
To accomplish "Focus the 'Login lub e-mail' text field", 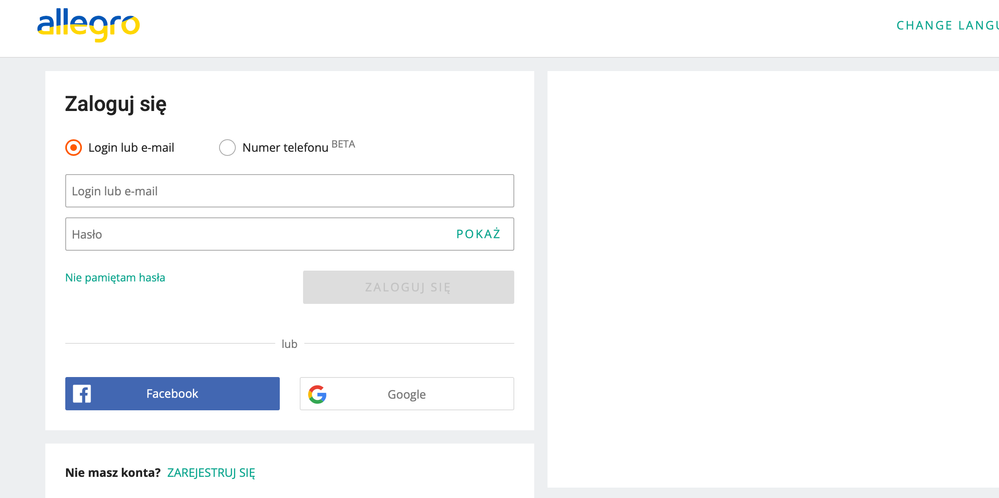I will tap(289, 191).
